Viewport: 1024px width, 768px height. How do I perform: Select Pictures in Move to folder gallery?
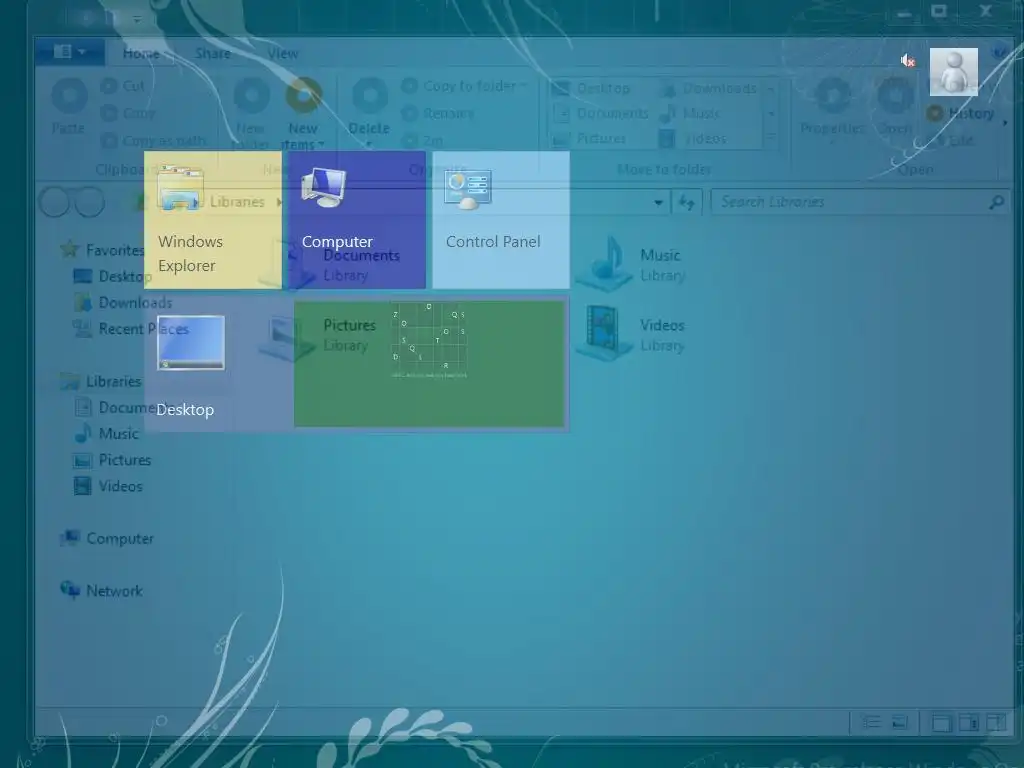click(588, 138)
